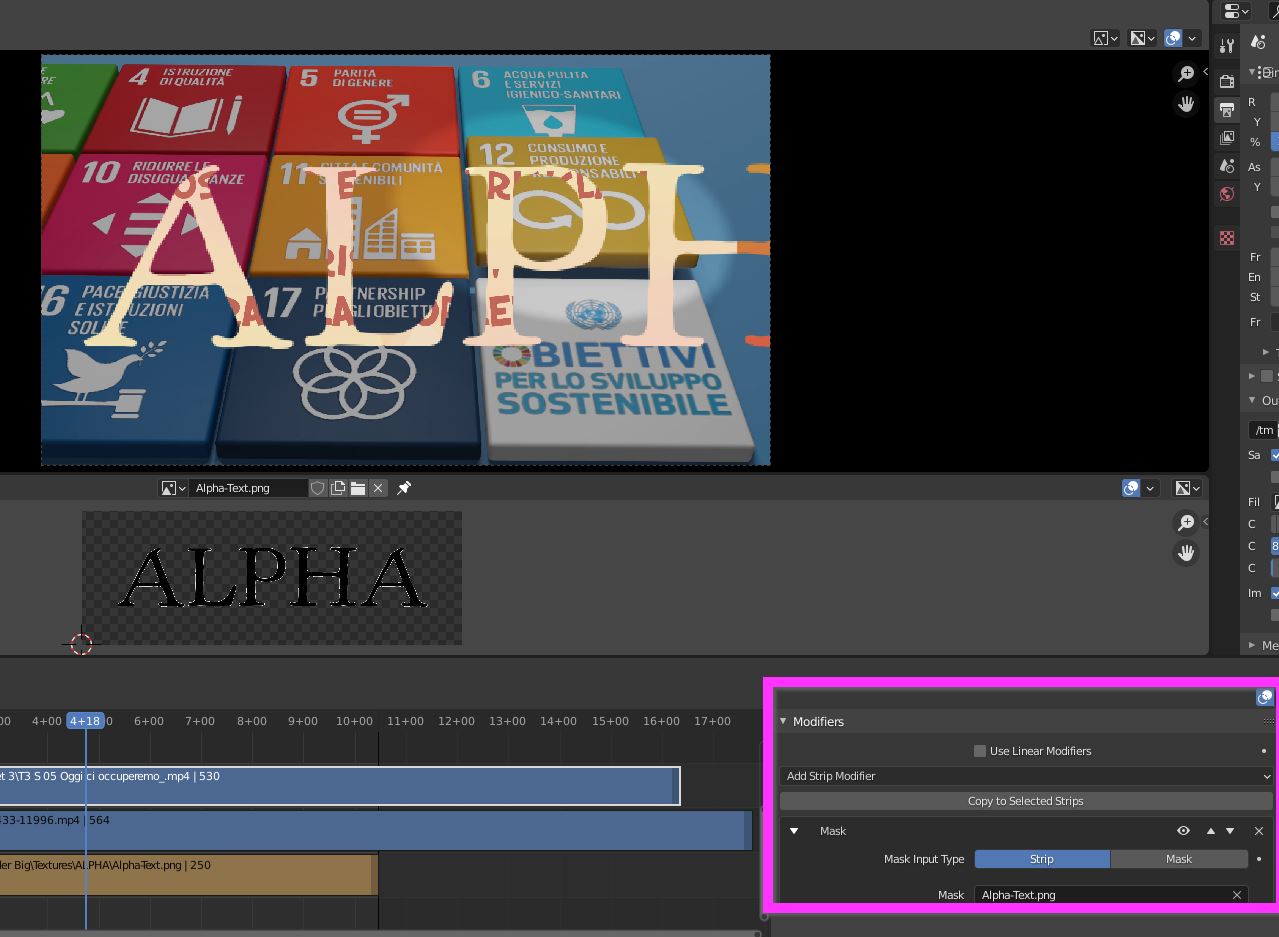This screenshot has width=1279, height=937.
Task: Click timeline at 16+00
Action: click(661, 721)
